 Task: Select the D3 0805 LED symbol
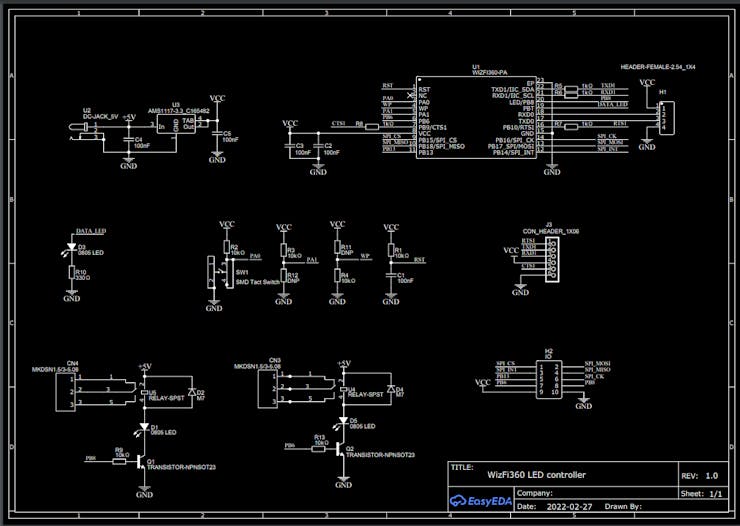[x=71, y=247]
